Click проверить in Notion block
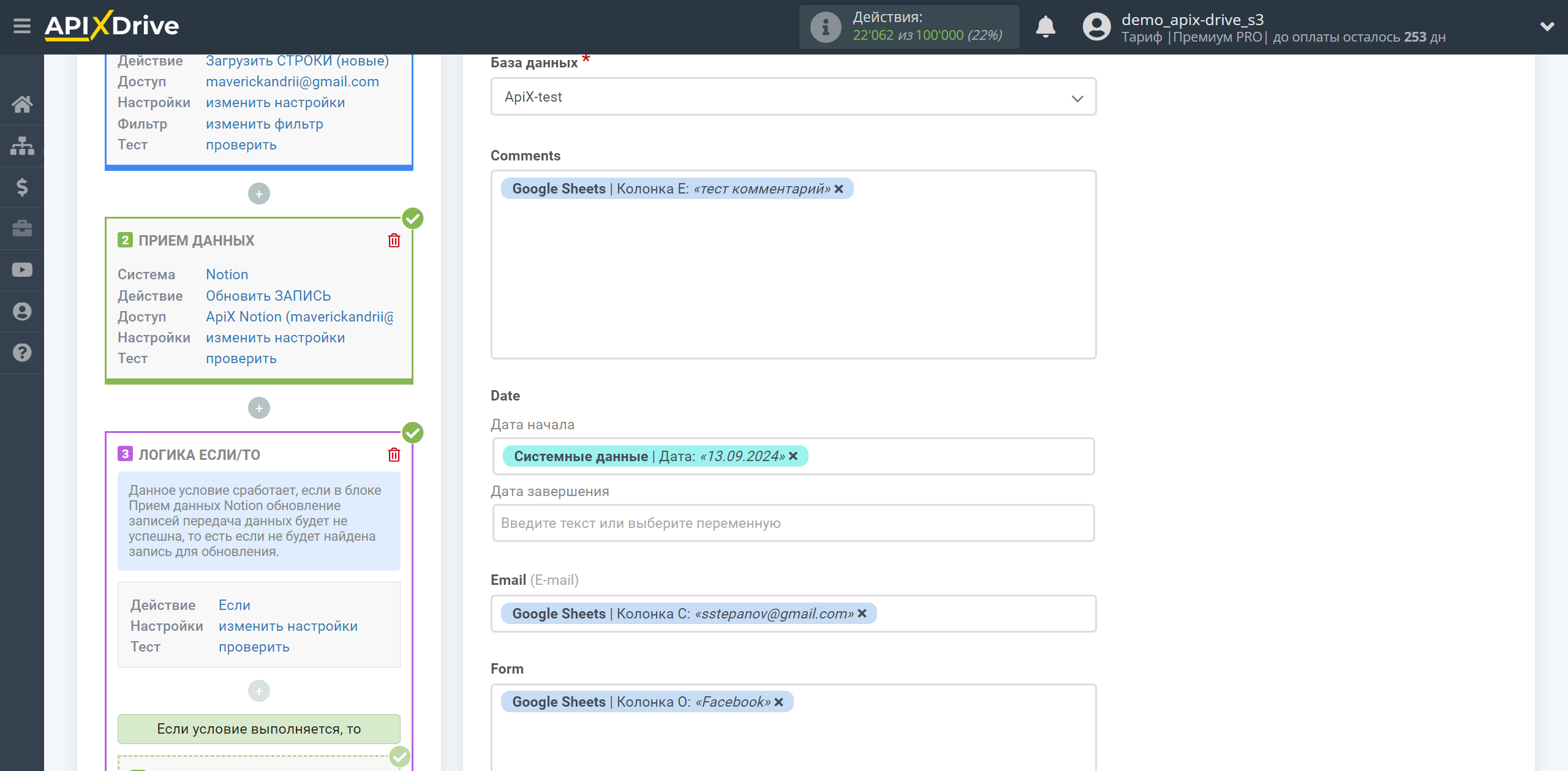The width and height of the screenshot is (1568, 771). point(241,359)
